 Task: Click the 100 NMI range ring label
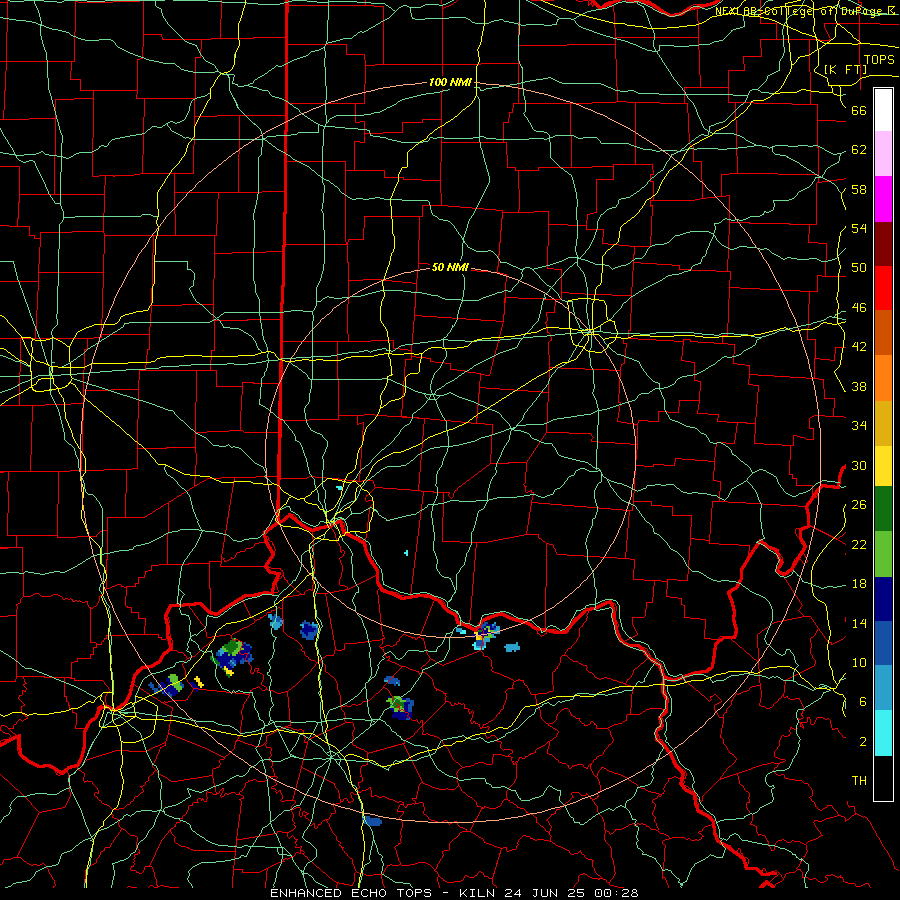tap(450, 82)
